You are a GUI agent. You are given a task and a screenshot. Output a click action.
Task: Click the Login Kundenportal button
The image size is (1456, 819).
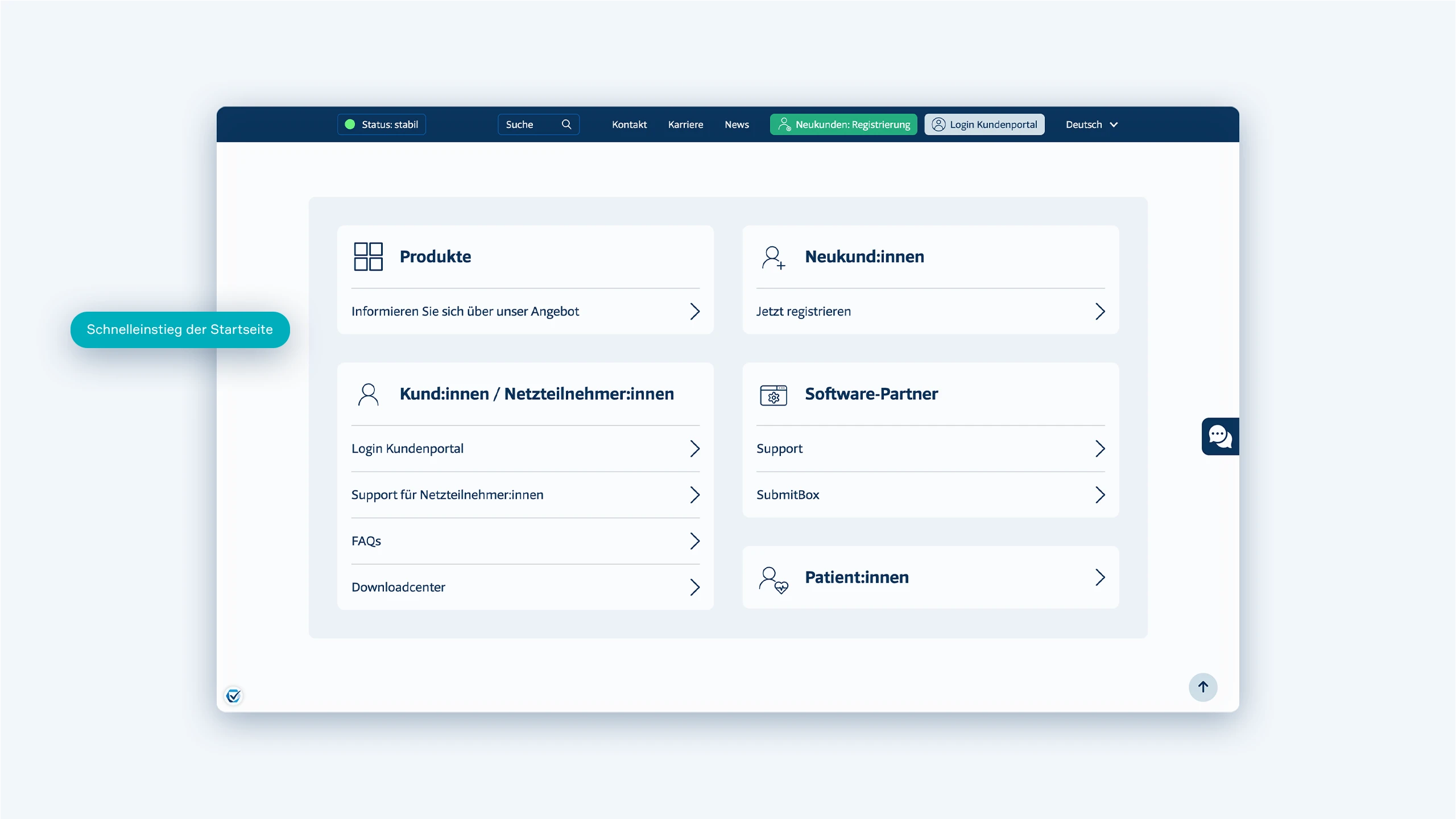984,124
